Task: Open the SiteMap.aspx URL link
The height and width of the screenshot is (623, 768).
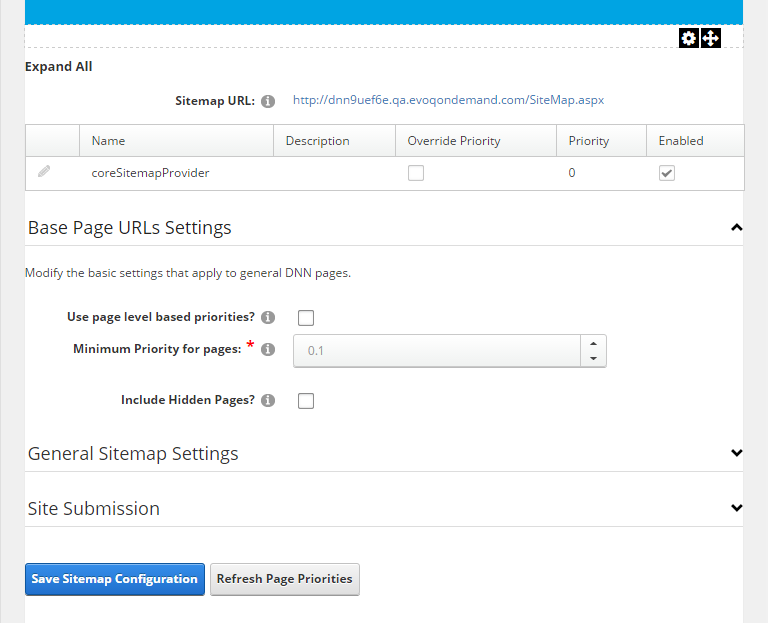Action: (448, 100)
